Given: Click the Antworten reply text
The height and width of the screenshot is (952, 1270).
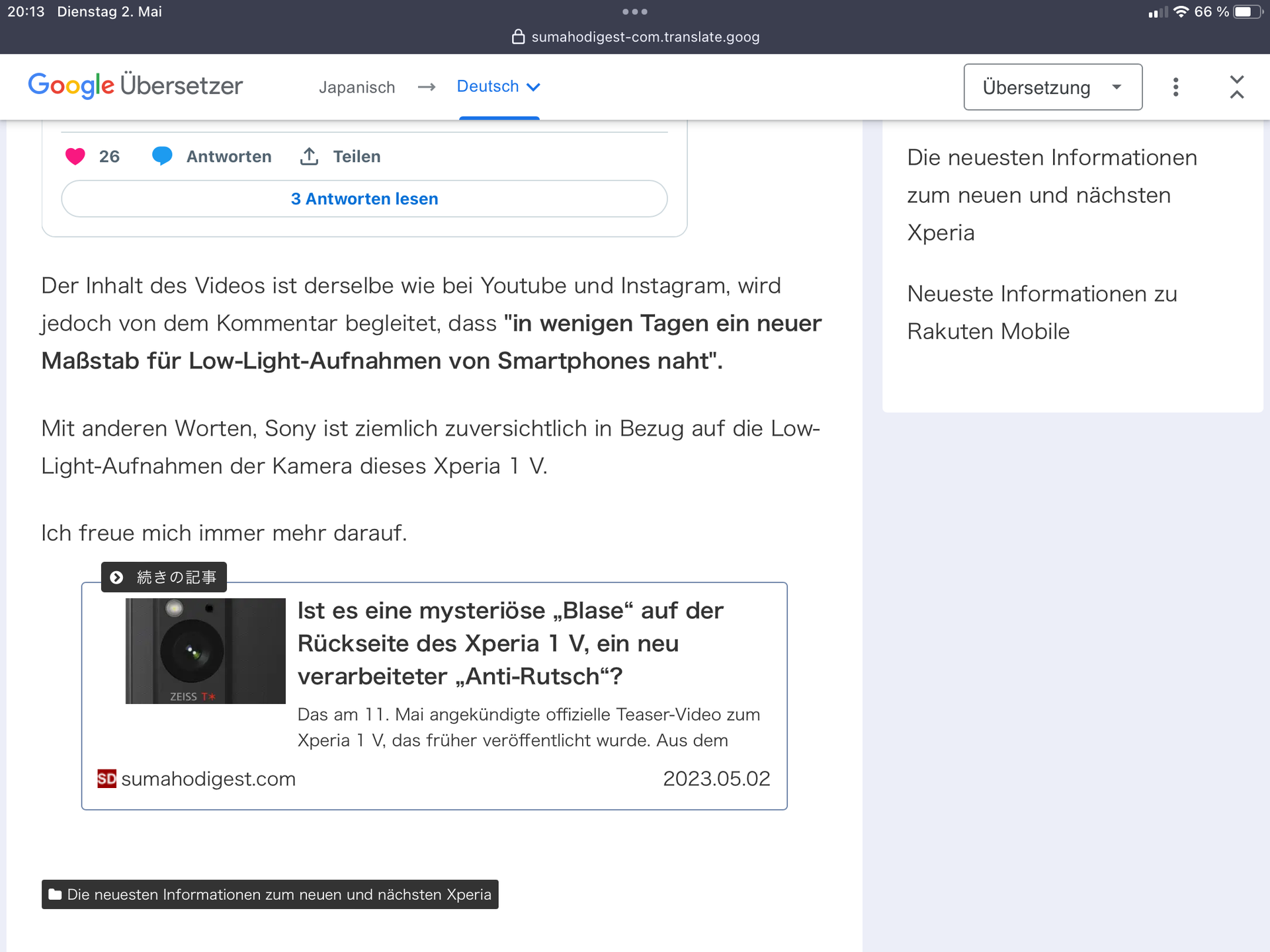Looking at the screenshot, I should point(229,157).
